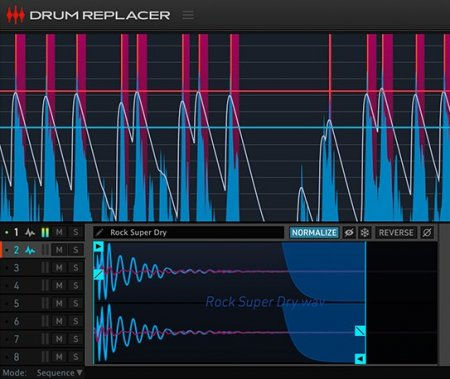Click the fade-in handle on the waveform
The width and height of the screenshot is (450, 379).
click(x=98, y=274)
